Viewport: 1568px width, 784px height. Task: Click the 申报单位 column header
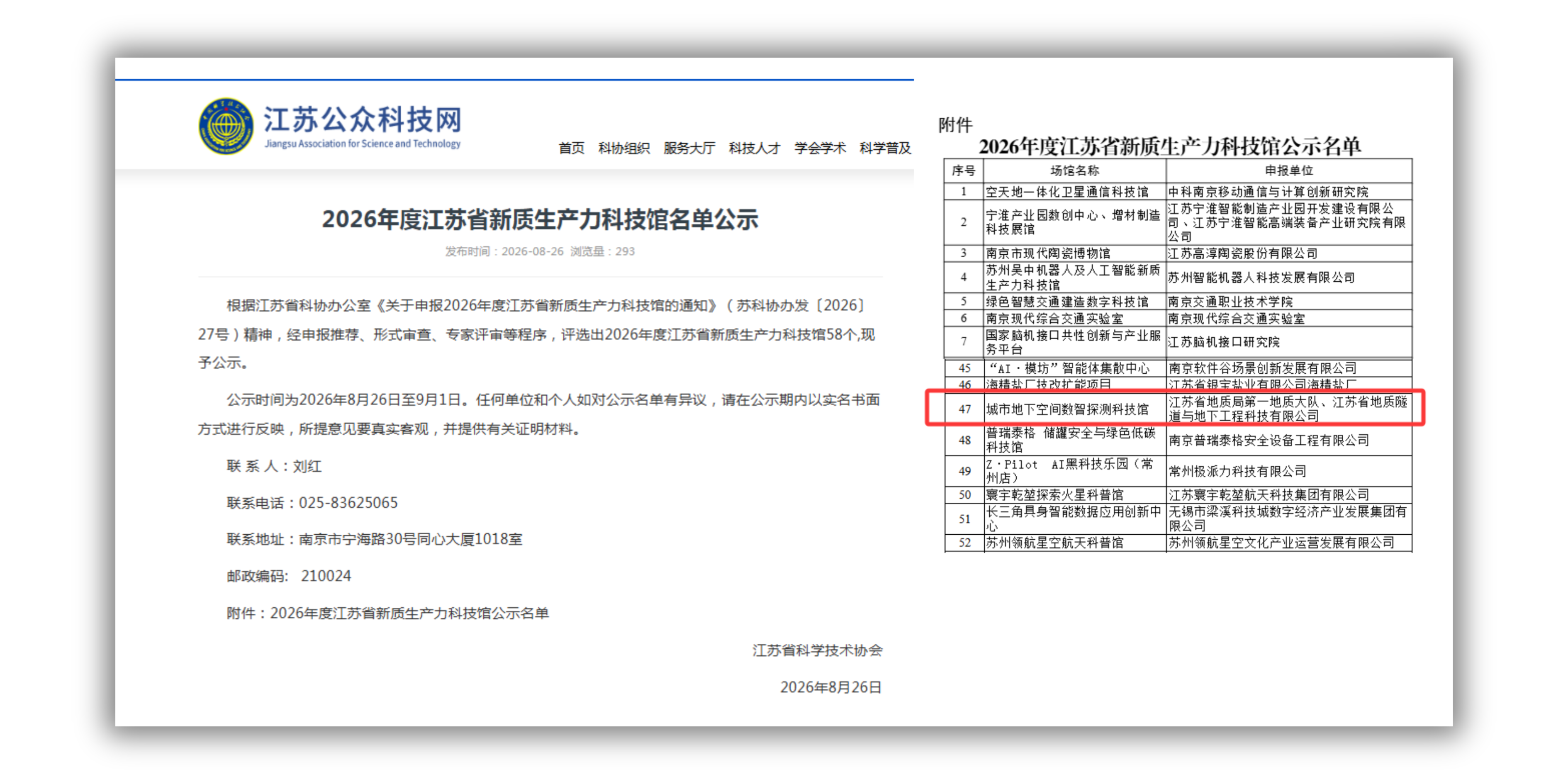(x=1288, y=170)
